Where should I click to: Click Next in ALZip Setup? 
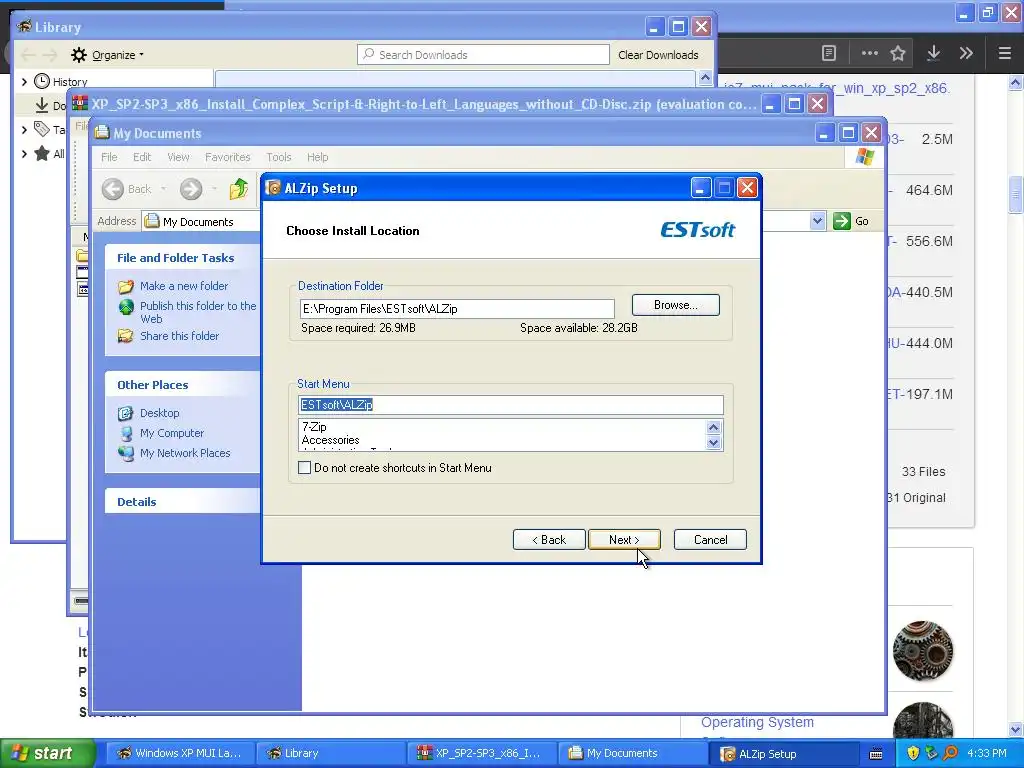(x=624, y=539)
